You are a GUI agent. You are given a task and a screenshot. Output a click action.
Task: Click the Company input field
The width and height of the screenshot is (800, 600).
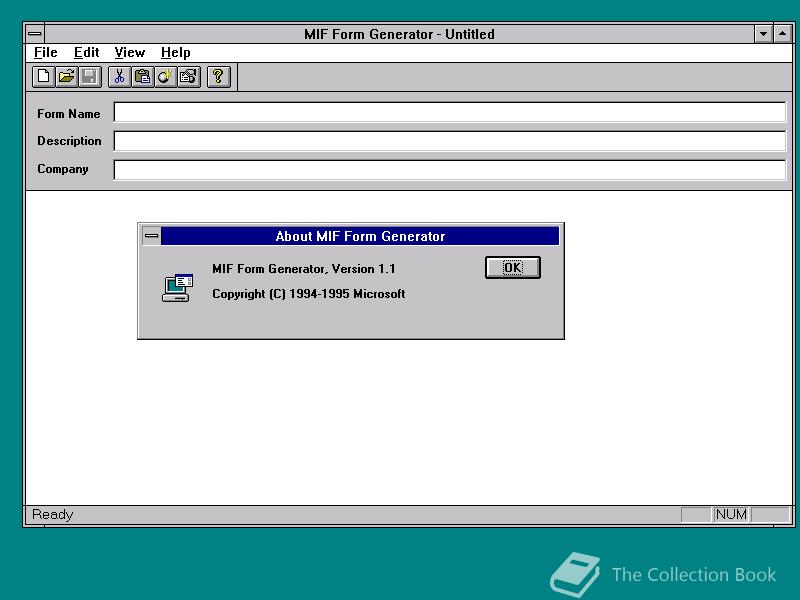click(x=449, y=170)
